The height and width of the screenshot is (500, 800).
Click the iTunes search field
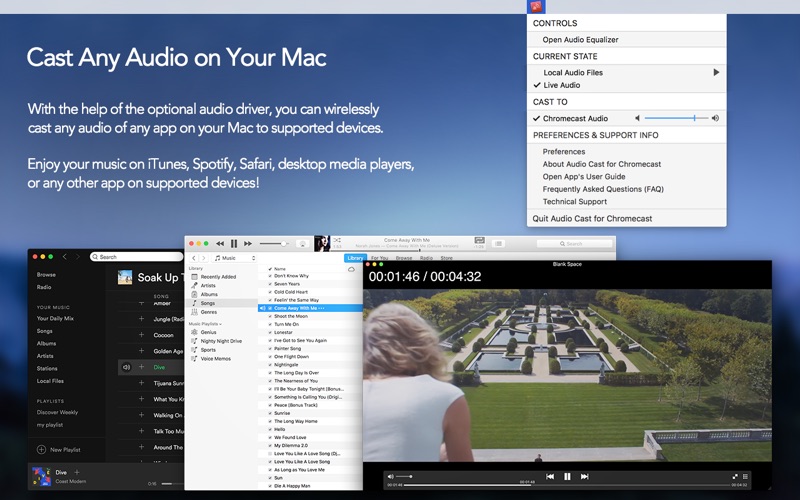coord(574,244)
